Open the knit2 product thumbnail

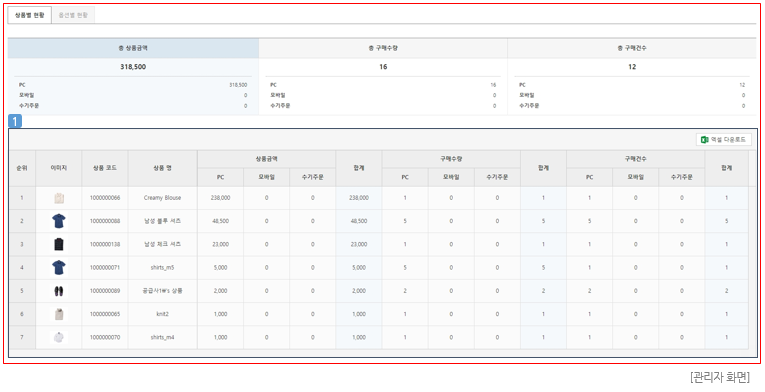(x=59, y=314)
